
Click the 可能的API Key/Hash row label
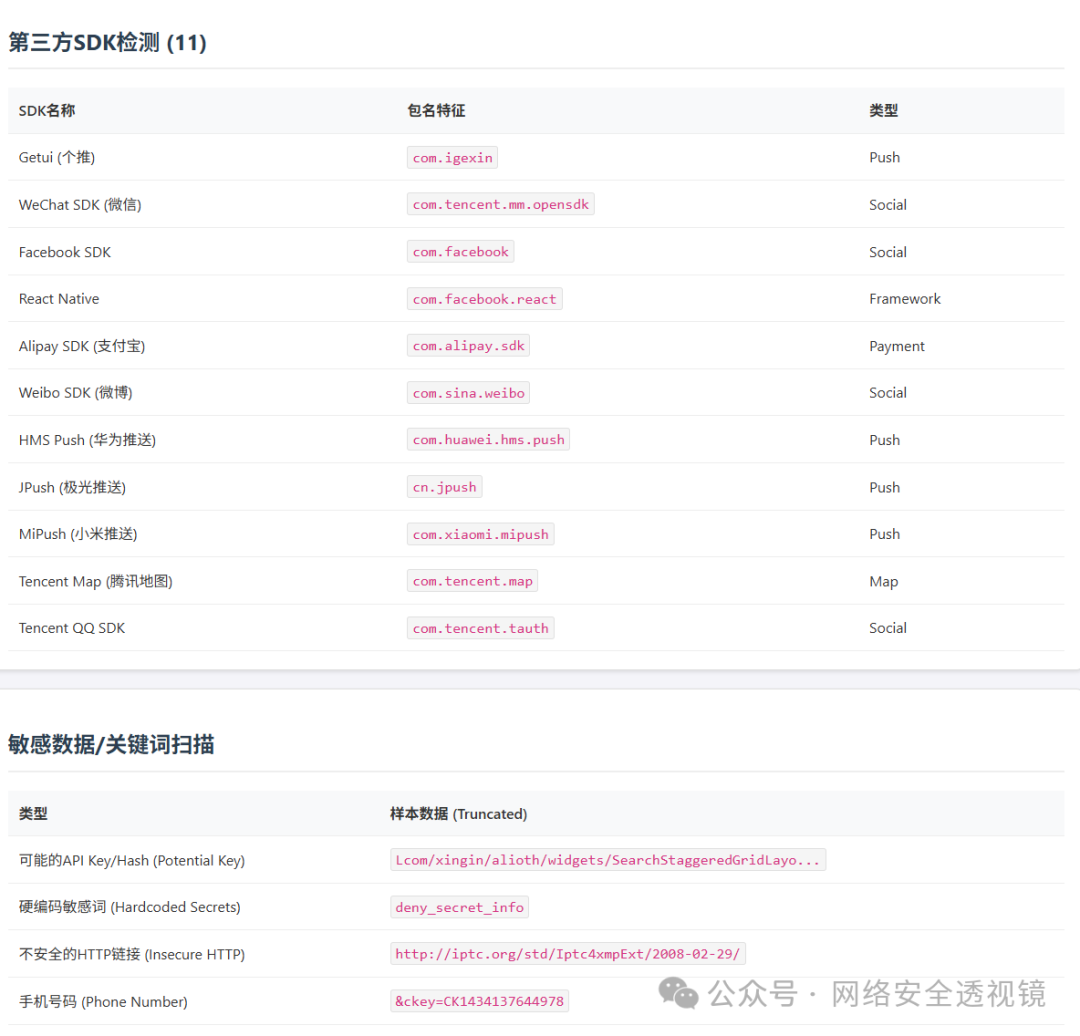[132, 861]
